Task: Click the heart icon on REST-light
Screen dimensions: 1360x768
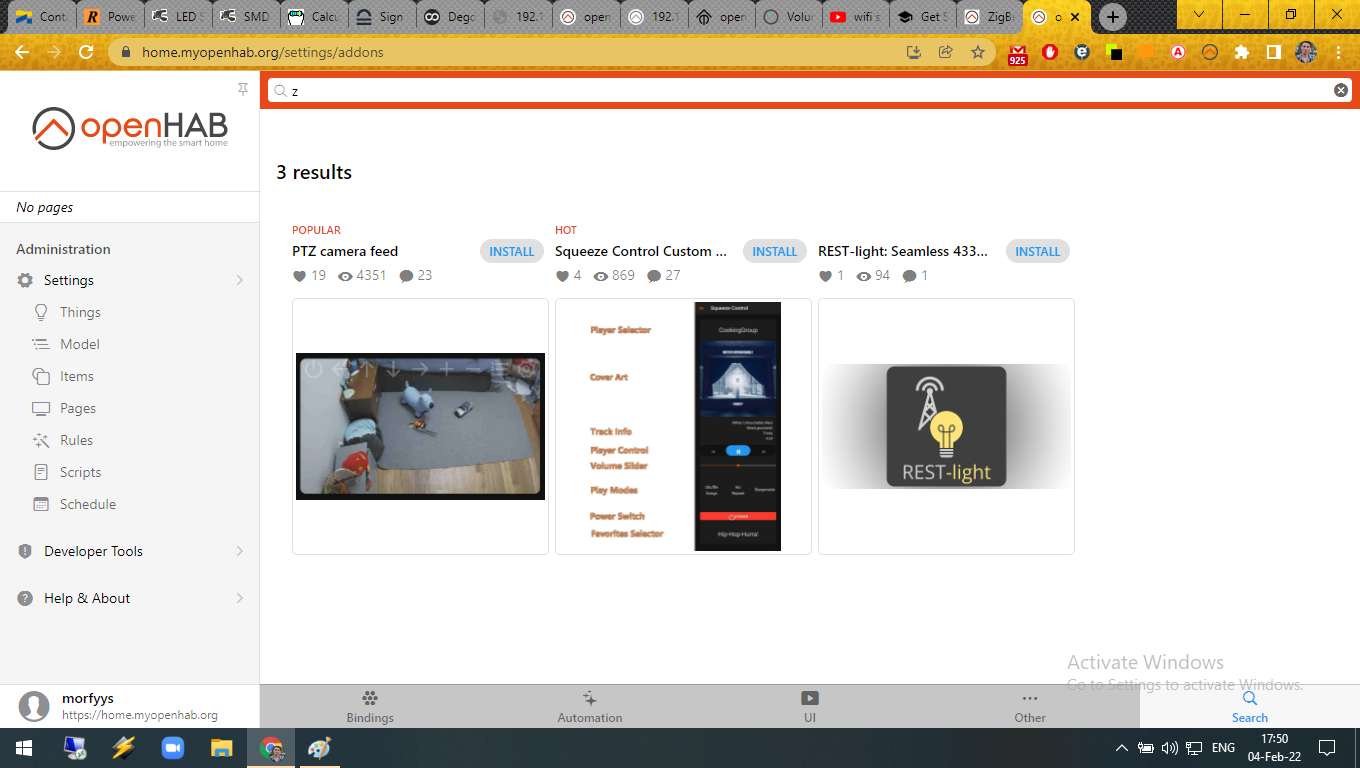Action: pos(825,276)
